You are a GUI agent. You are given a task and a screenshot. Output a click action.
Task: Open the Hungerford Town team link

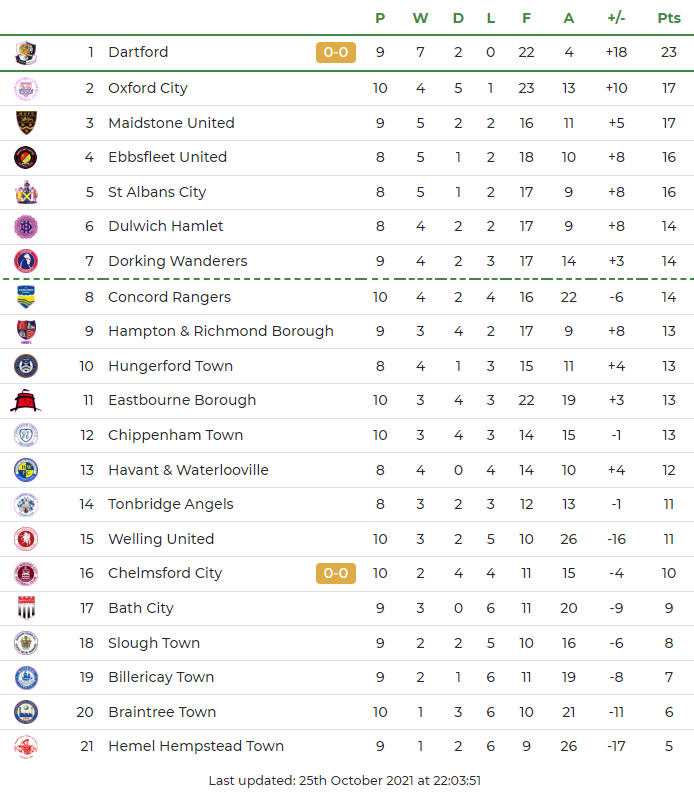(x=170, y=366)
